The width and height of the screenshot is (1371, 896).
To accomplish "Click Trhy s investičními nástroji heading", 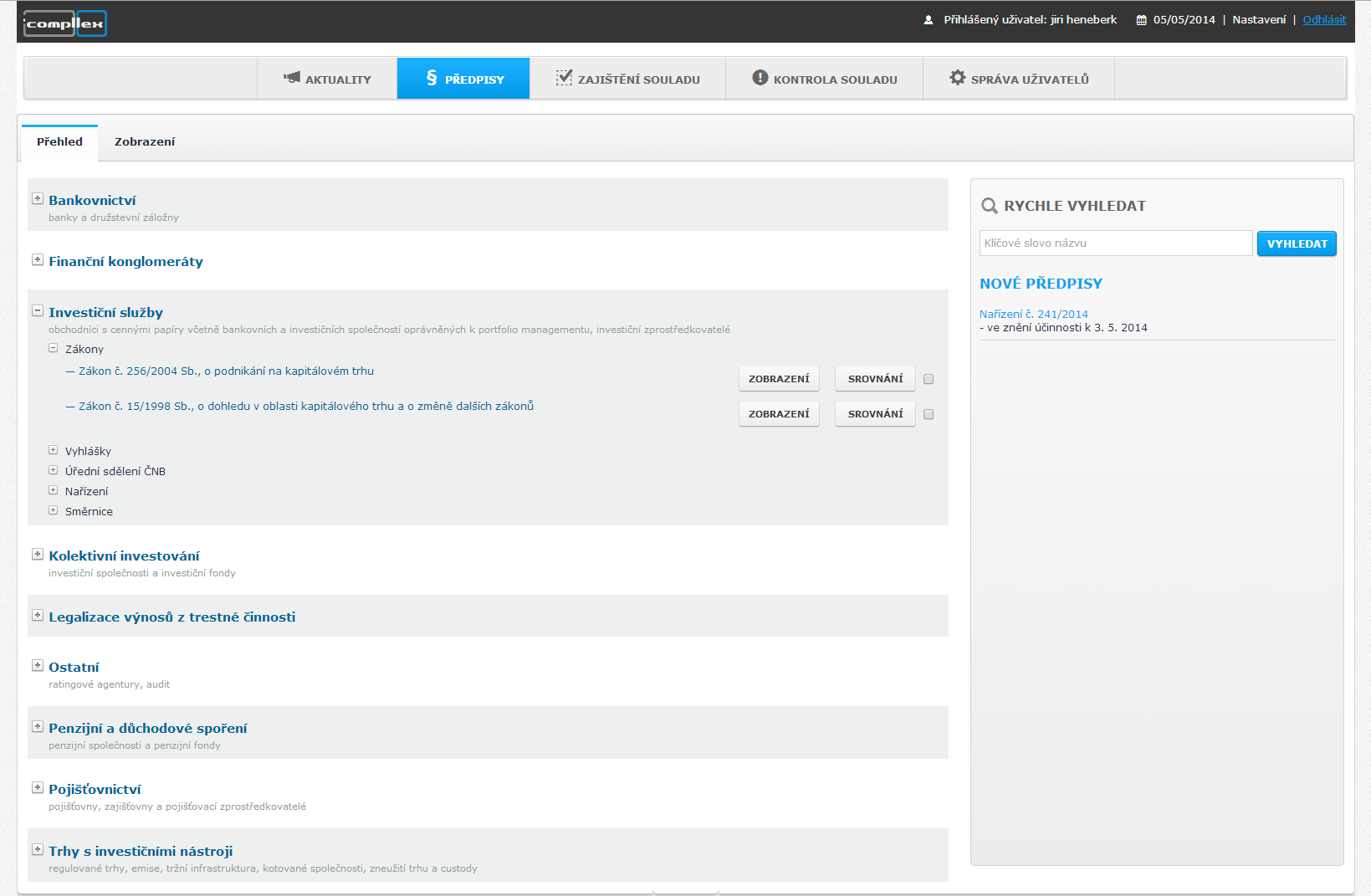I will point(141,852).
